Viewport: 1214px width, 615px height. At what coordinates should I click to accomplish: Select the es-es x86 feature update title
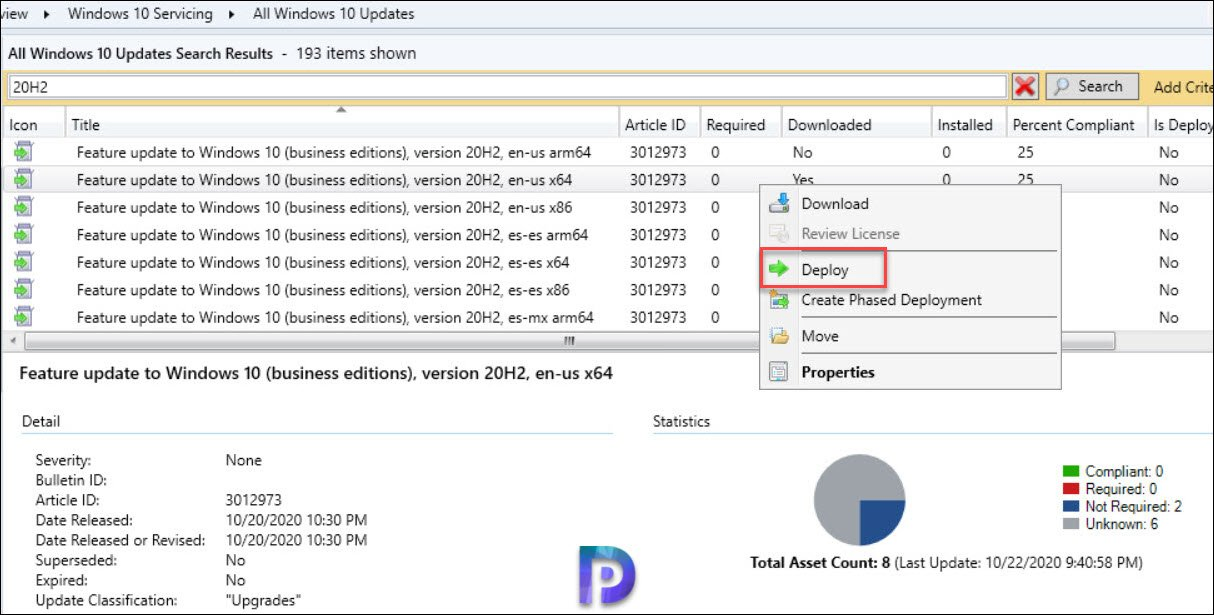click(323, 290)
